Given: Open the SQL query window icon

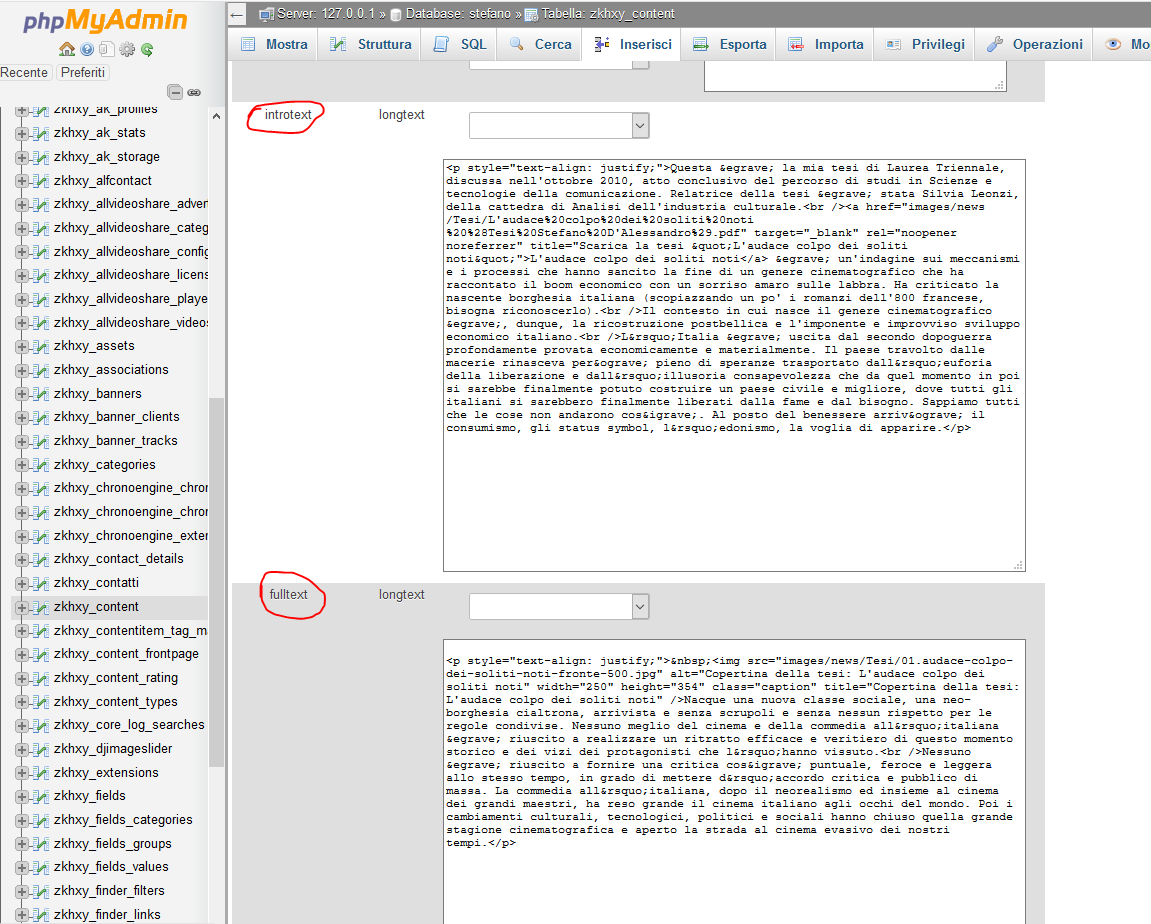Looking at the screenshot, I should click(107, 49).
